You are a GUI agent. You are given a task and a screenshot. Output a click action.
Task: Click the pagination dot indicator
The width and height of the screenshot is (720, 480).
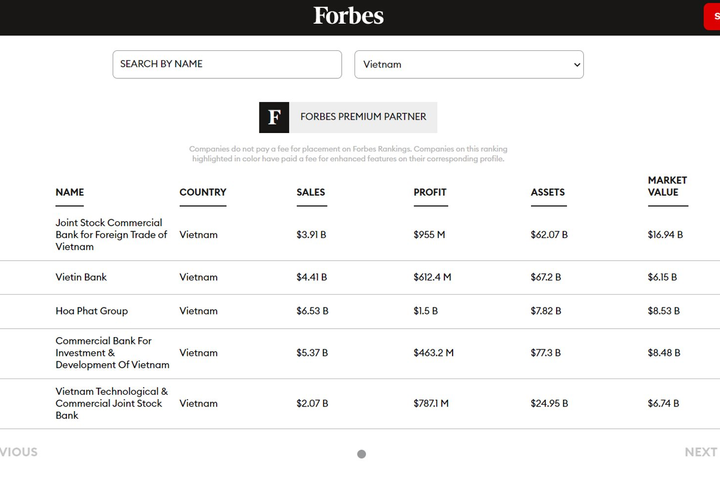tap(362, 454)
